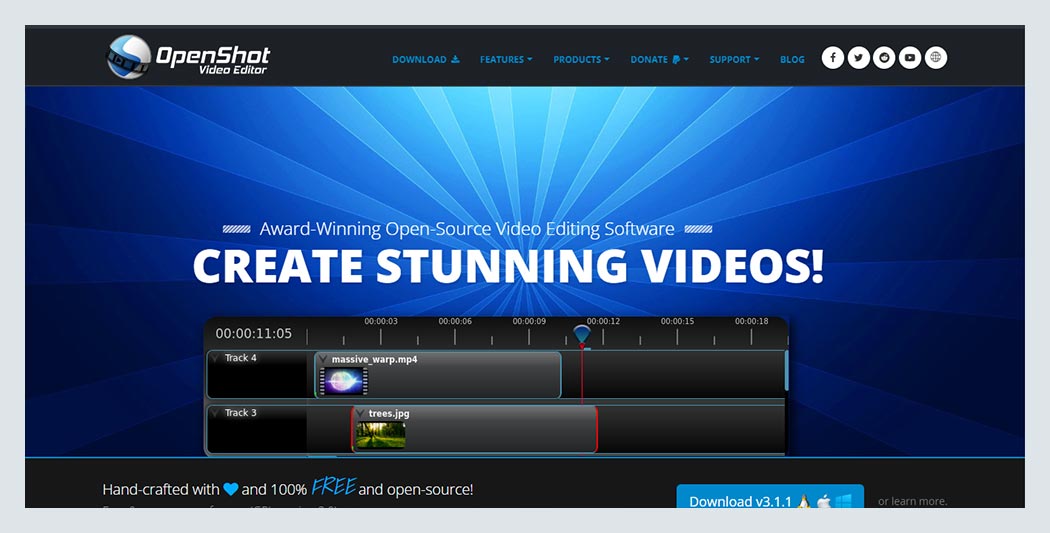Open the Donate dropdown menu
Screen dimensions: 1050x533
tap(660, 59)
